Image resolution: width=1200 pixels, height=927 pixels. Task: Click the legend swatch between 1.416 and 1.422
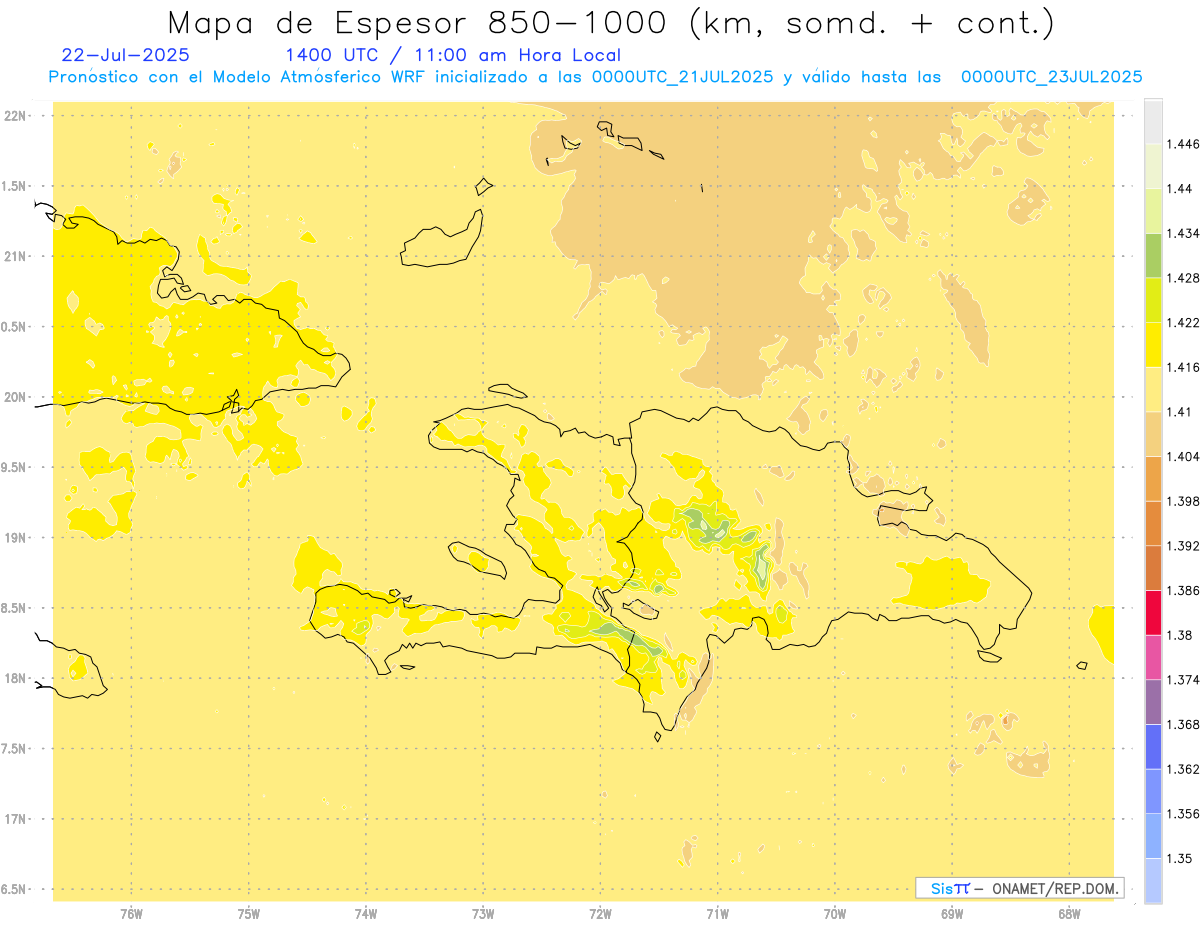[x=1153, y=345]
